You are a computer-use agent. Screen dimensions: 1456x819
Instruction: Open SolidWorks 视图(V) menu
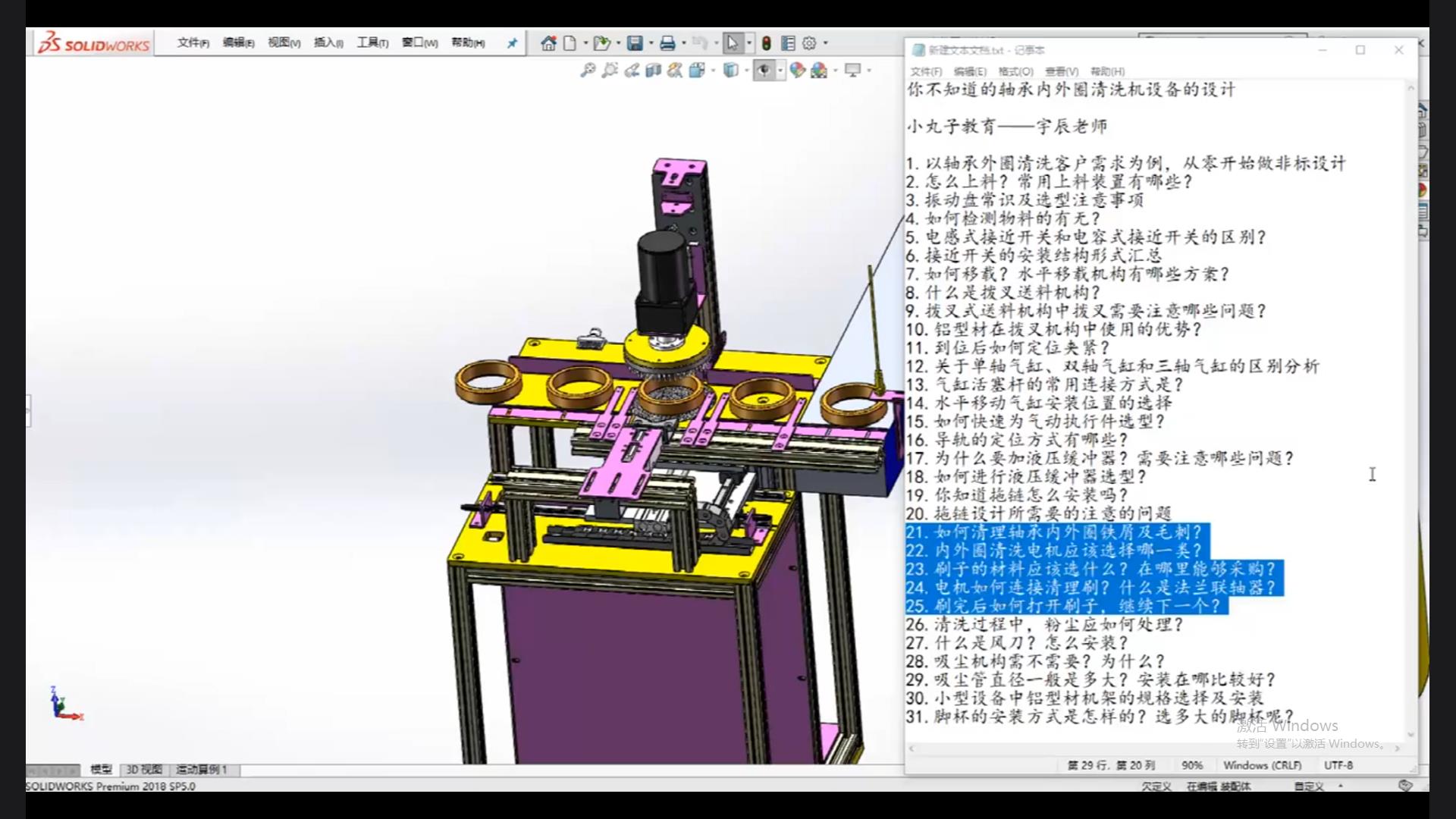(284, 43)
